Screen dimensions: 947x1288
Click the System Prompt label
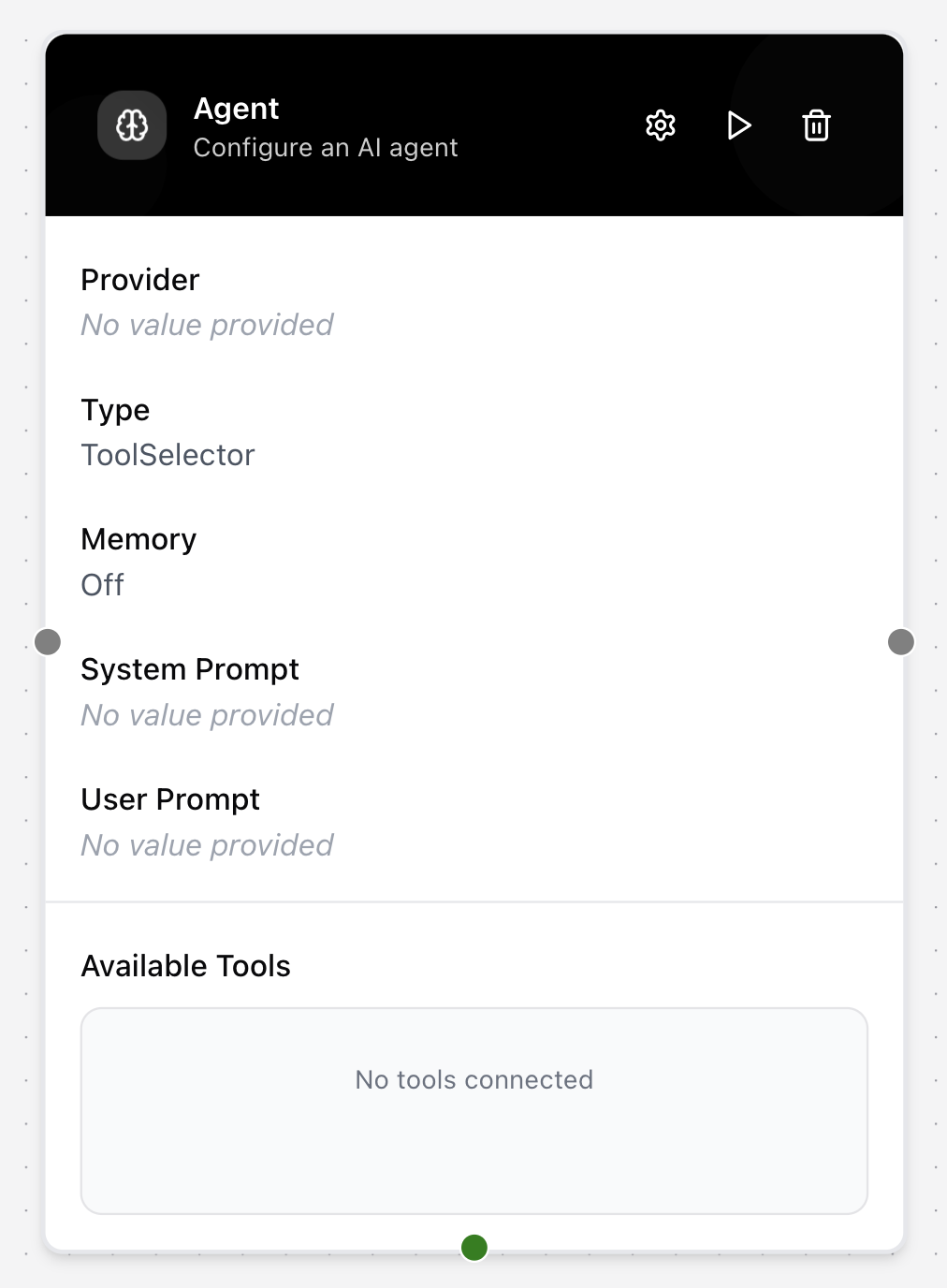[190, 669]
